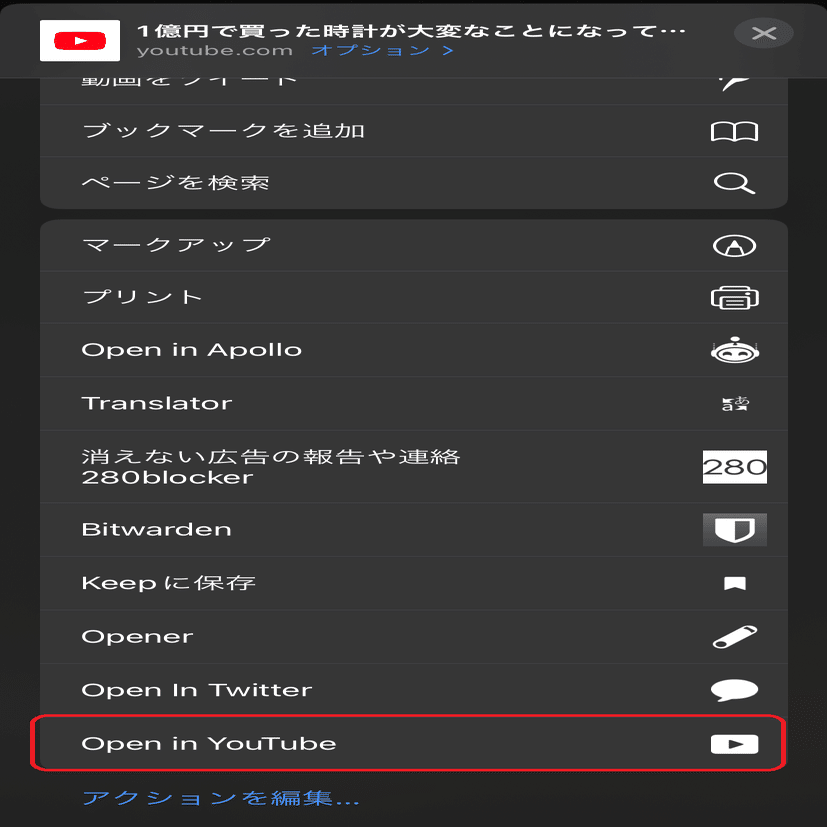Viewport: 827px width, 827px height.
Task: Tap the 280blocker app icon
Action: point(735,467)
